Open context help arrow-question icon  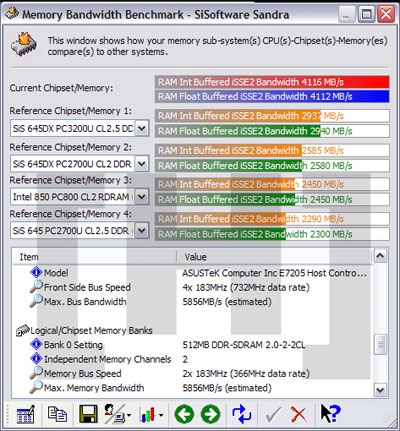click(x=330, y=414)
